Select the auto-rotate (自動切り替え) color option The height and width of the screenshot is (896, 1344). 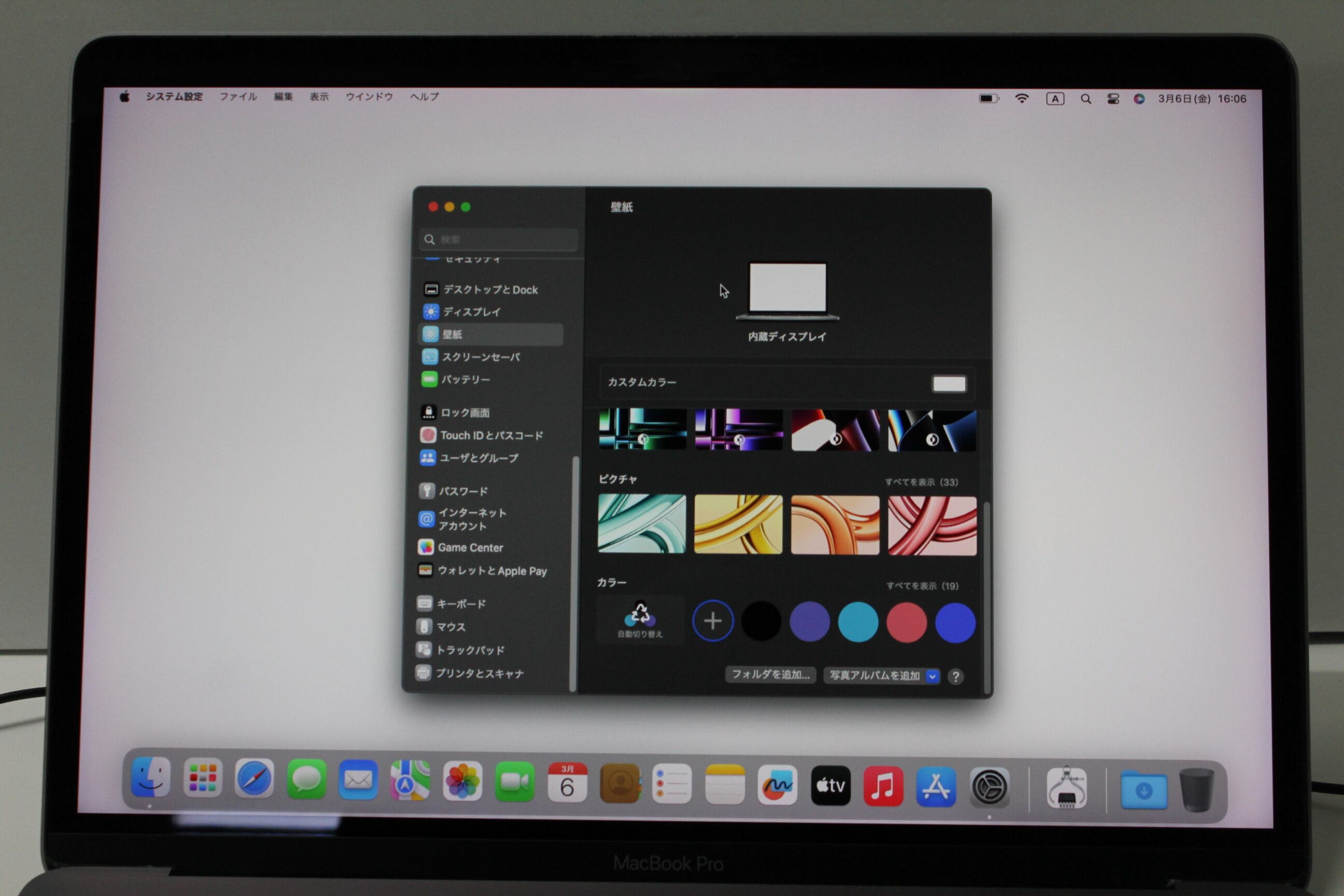(640, 620)
